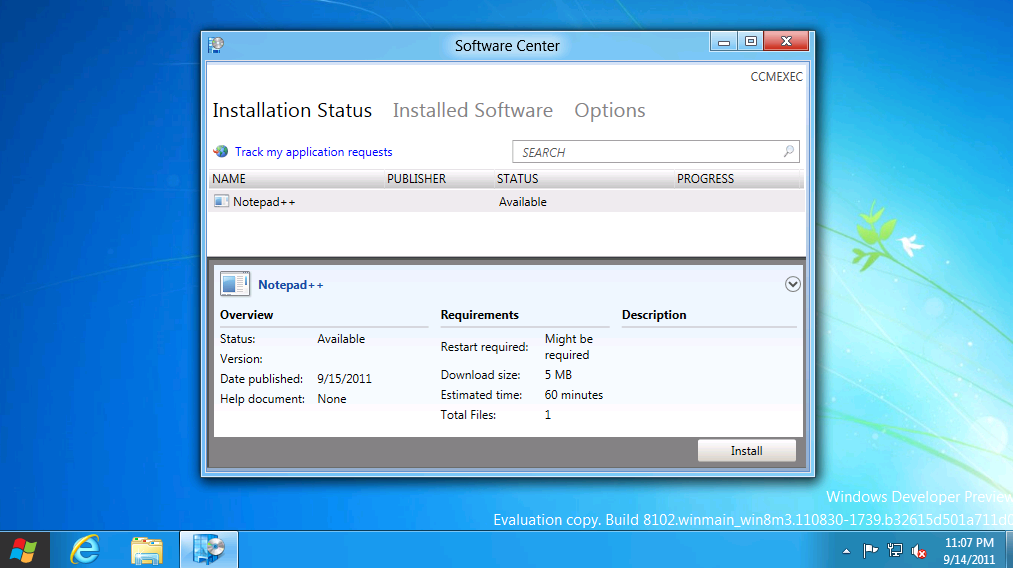Click the Notepad++ icon in details pane
Screen dimensions: 1013x568
(x=235, y=284)
